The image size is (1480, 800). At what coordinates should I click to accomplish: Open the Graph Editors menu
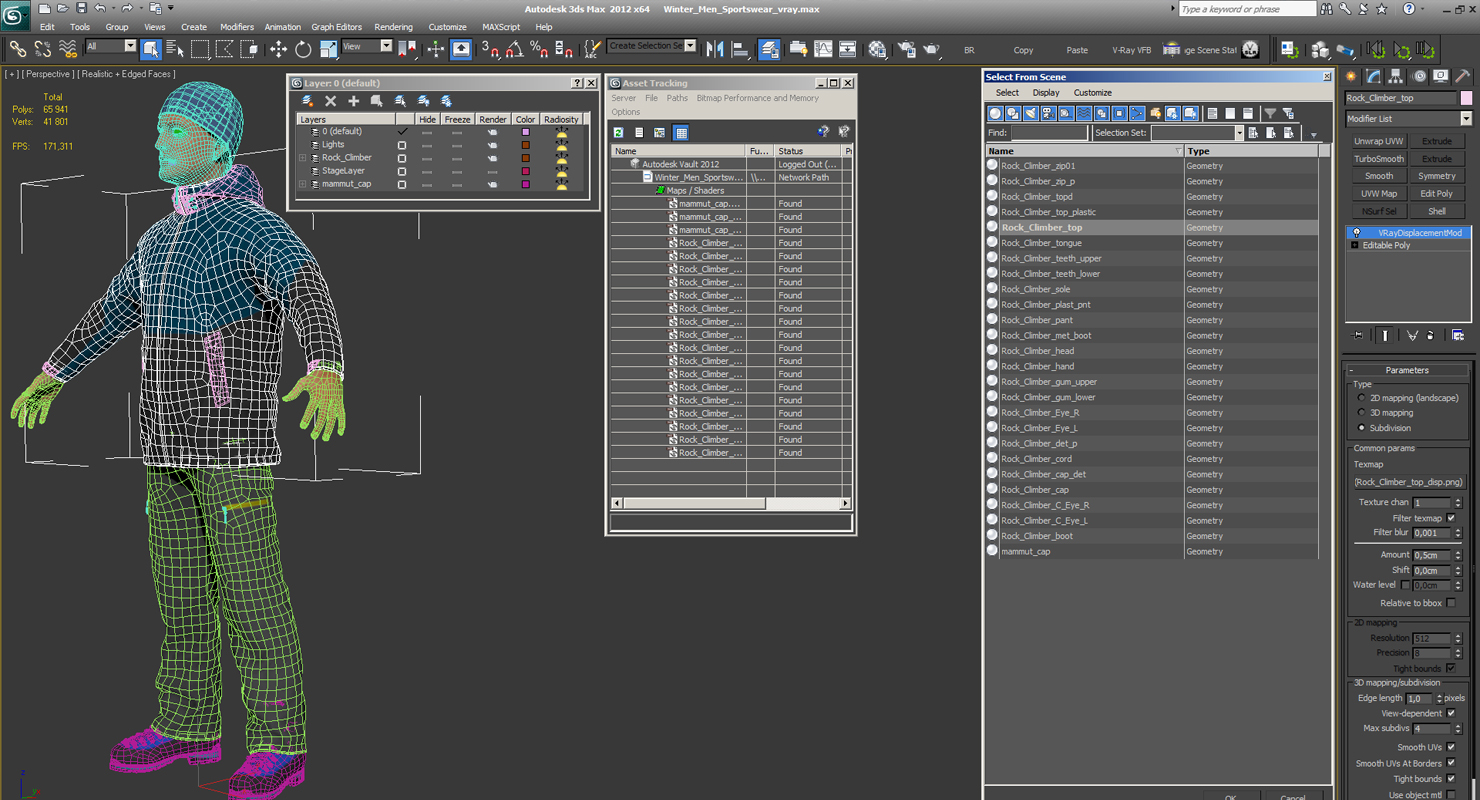pyautogui.click(x=337, y=27)
